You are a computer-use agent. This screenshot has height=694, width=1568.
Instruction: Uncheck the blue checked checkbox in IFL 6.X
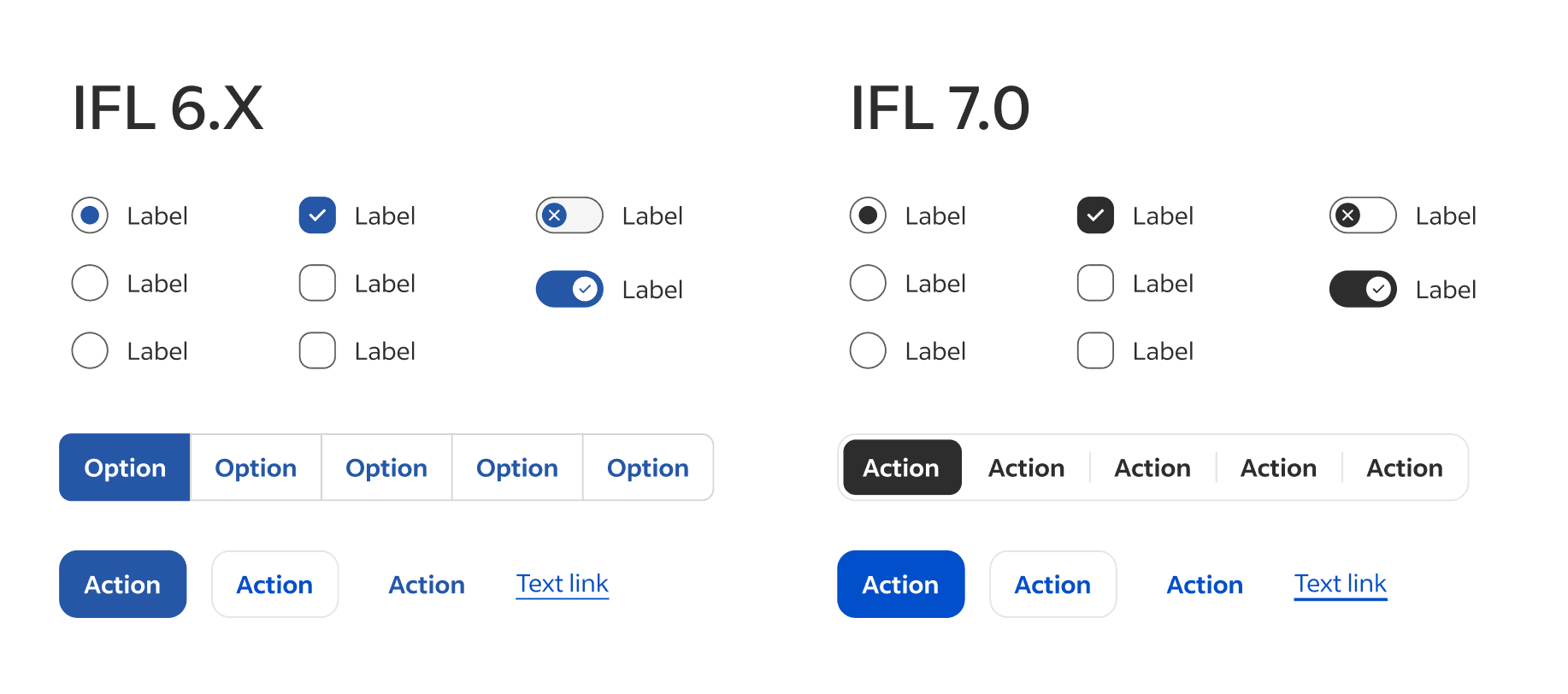pyautogui.click(x=317, y=215)
